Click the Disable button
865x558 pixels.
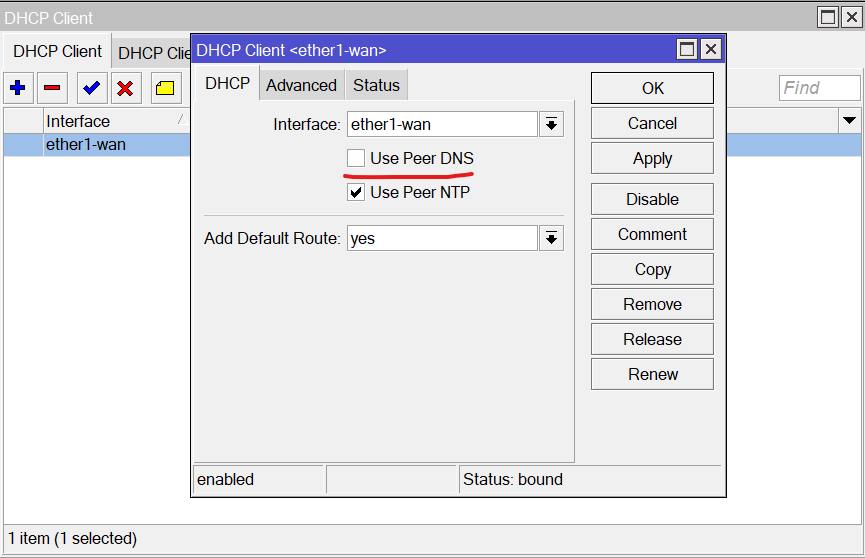pyautogui.click(x=652, y=199)
